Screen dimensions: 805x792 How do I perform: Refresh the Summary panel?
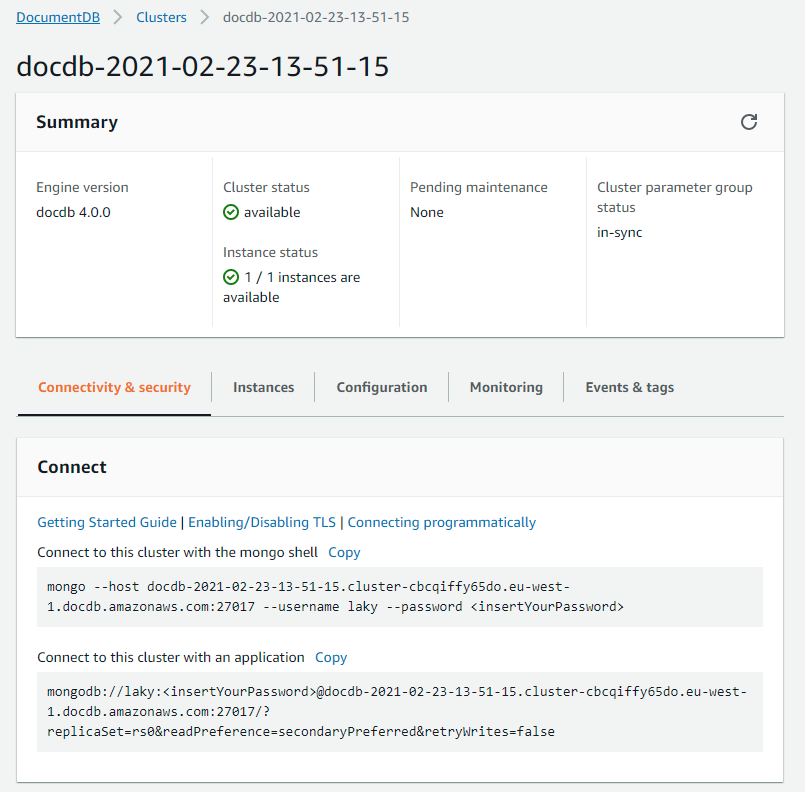click(749, 122)
